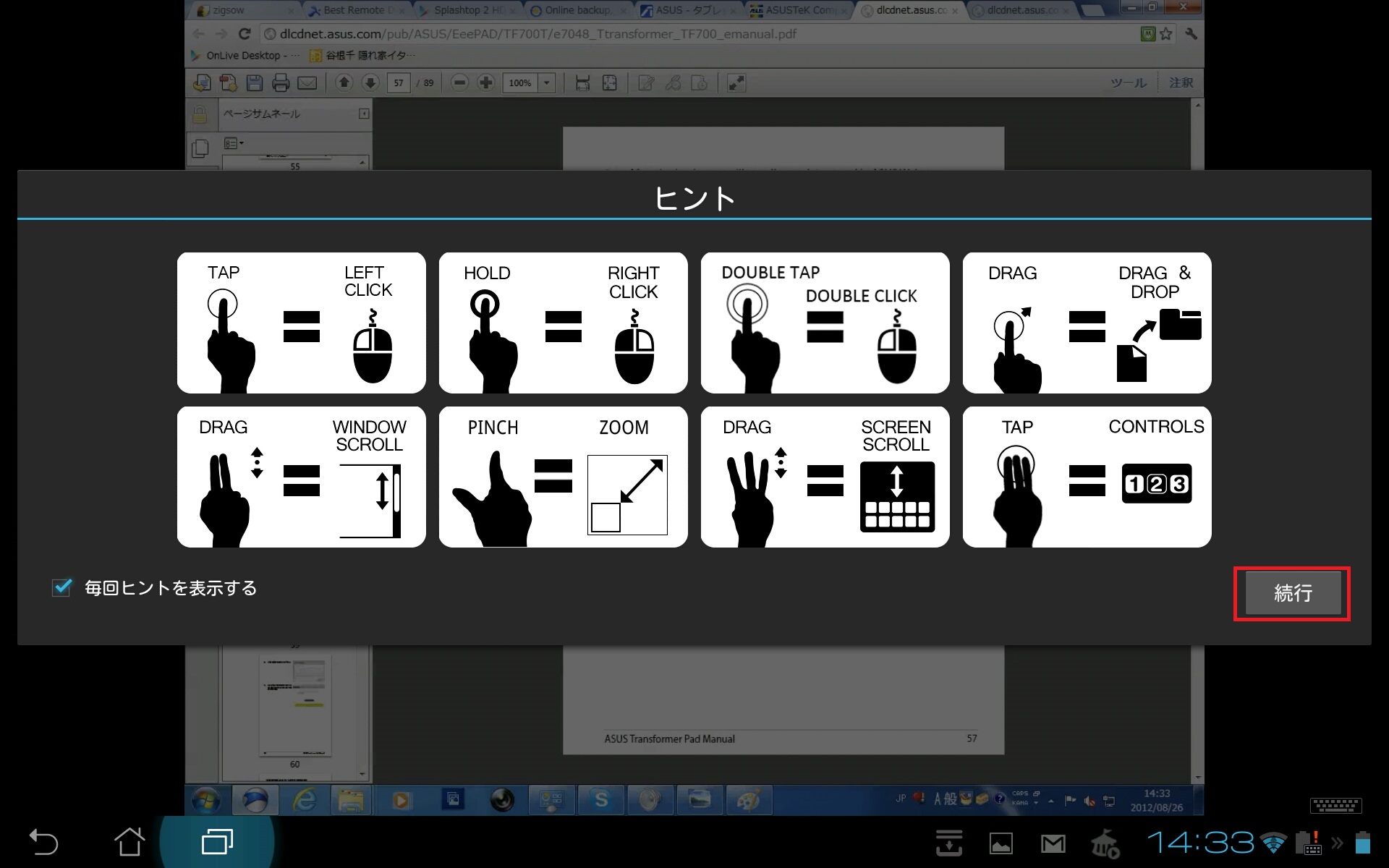Screen dimensions: 1389x868
Task: Tap the battery status icon
Action: tap(1363, 843)
